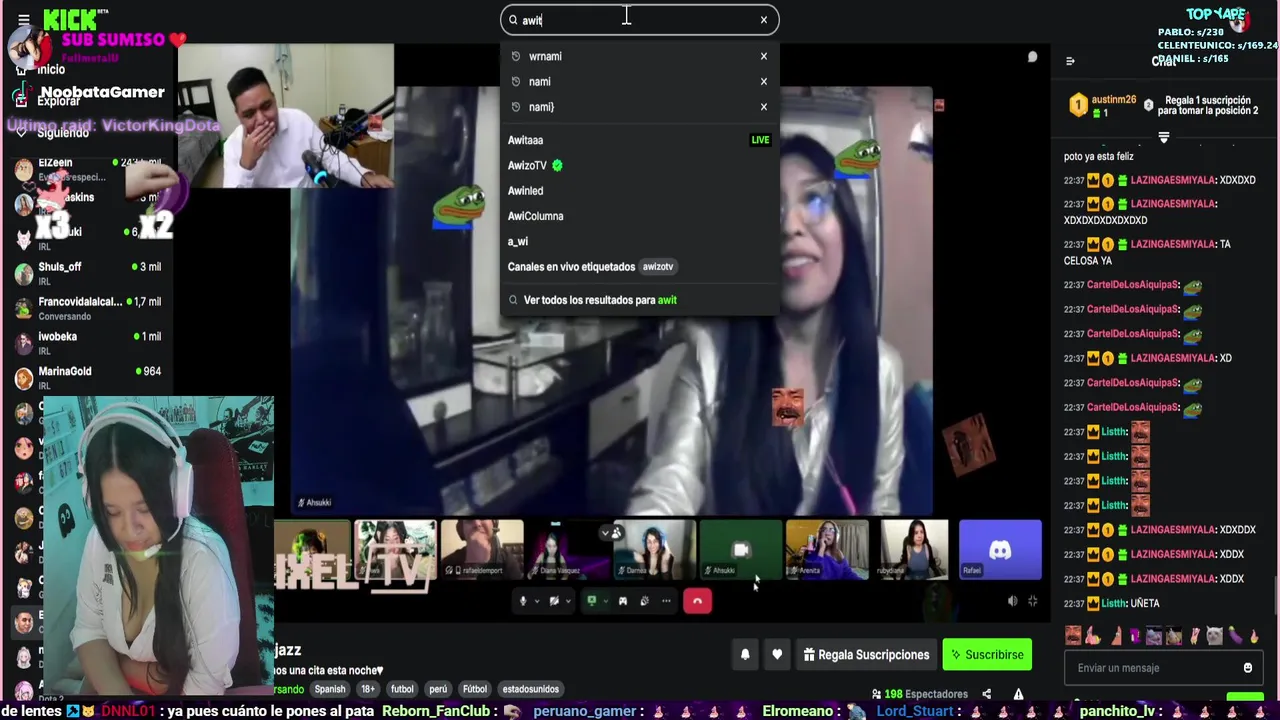
Task: Click the 'perú' tag
Action: point(438,689)
